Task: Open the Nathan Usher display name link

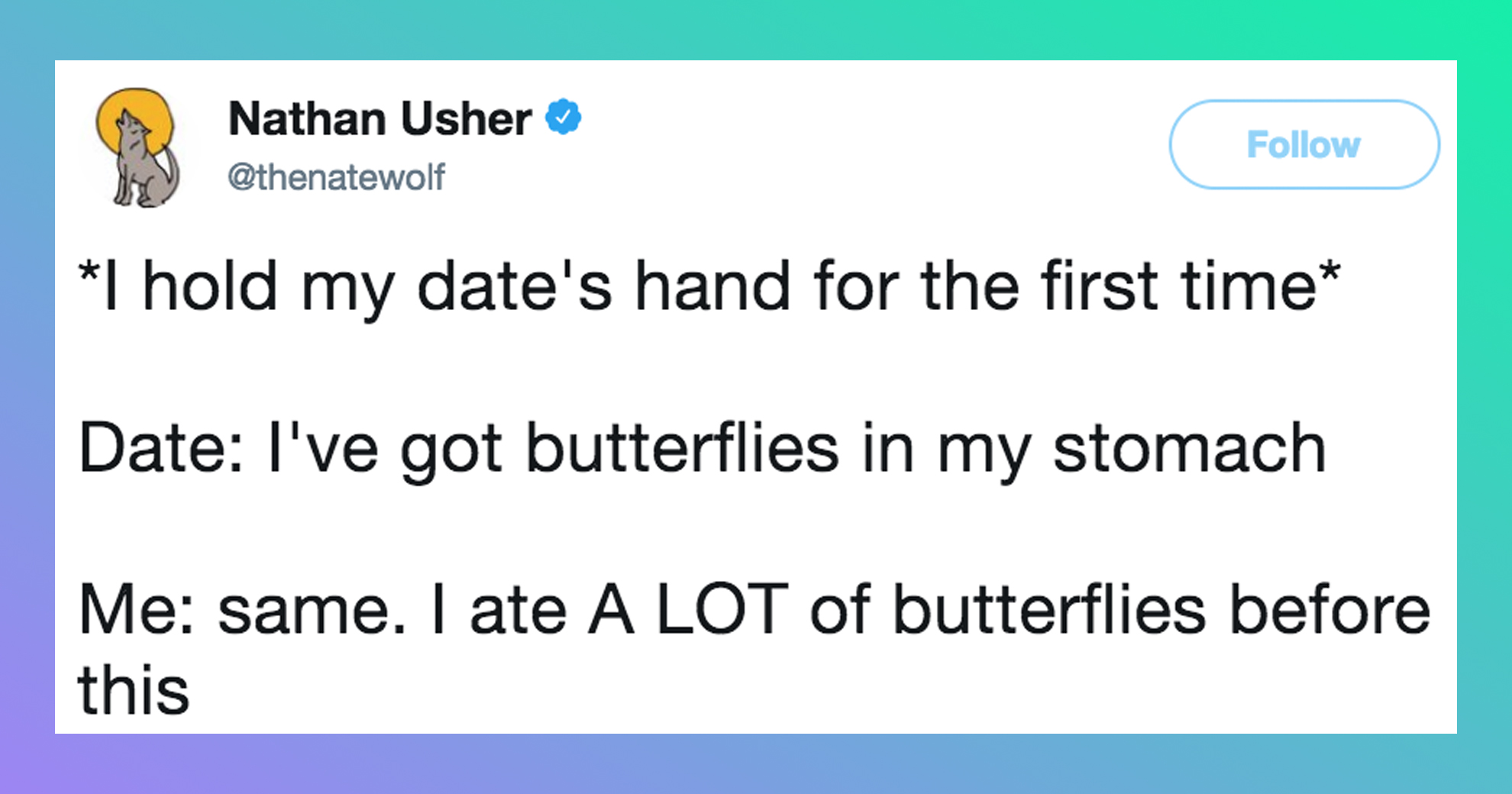Action: pos(380,119)
